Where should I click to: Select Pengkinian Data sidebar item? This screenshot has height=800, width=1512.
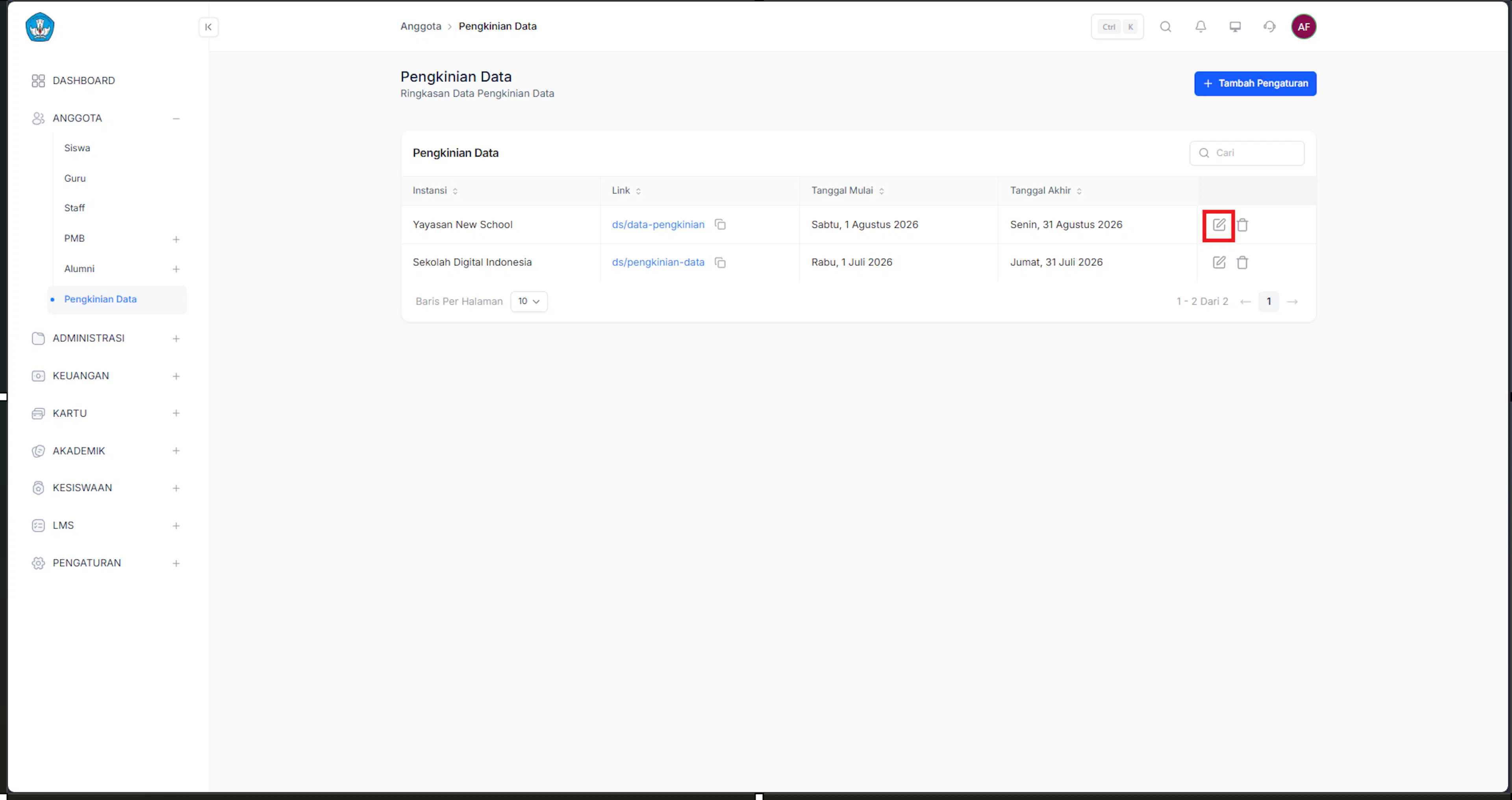tap(117, 300)
